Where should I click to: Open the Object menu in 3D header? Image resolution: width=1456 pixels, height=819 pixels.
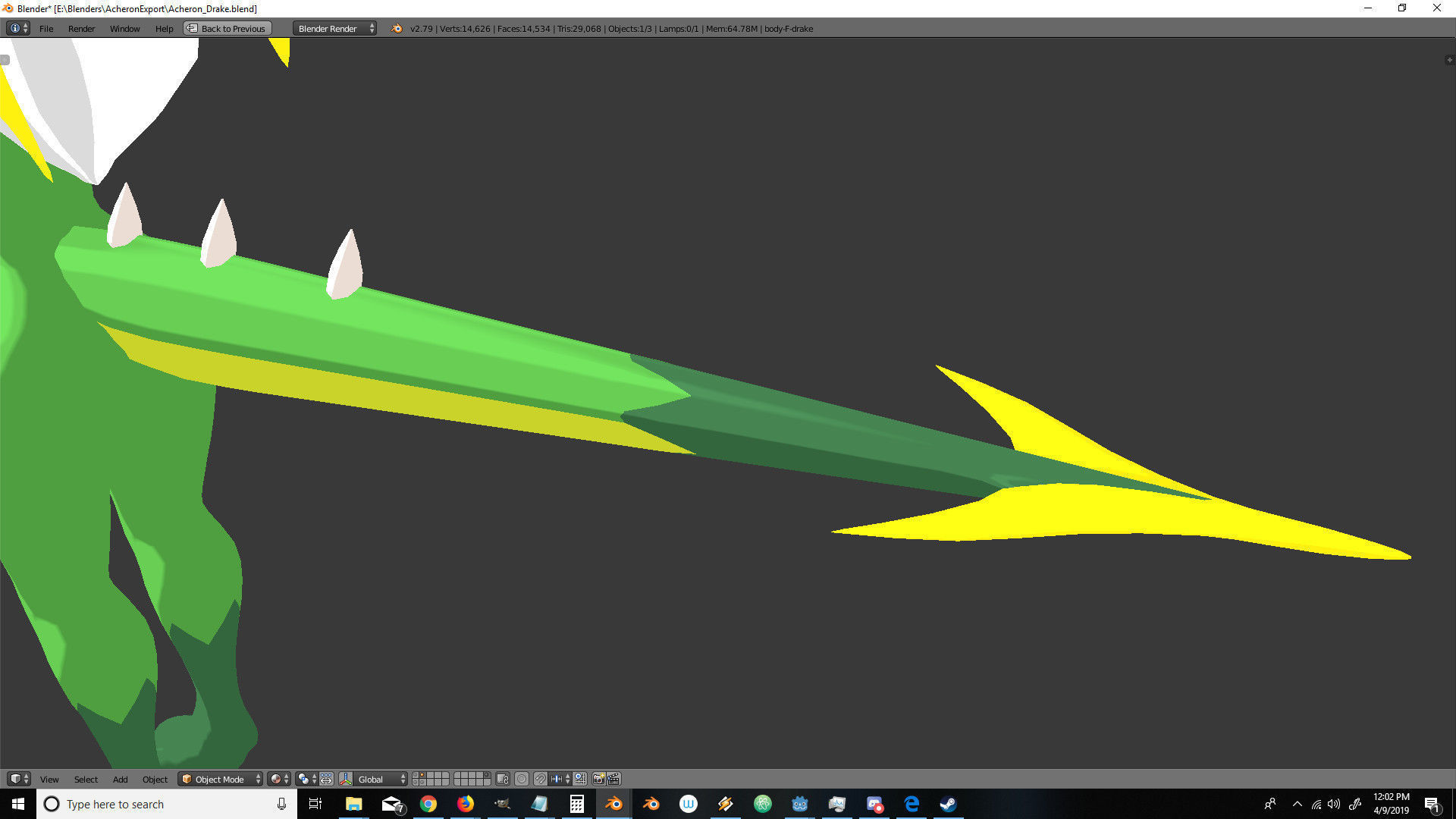tap(155, 779)
